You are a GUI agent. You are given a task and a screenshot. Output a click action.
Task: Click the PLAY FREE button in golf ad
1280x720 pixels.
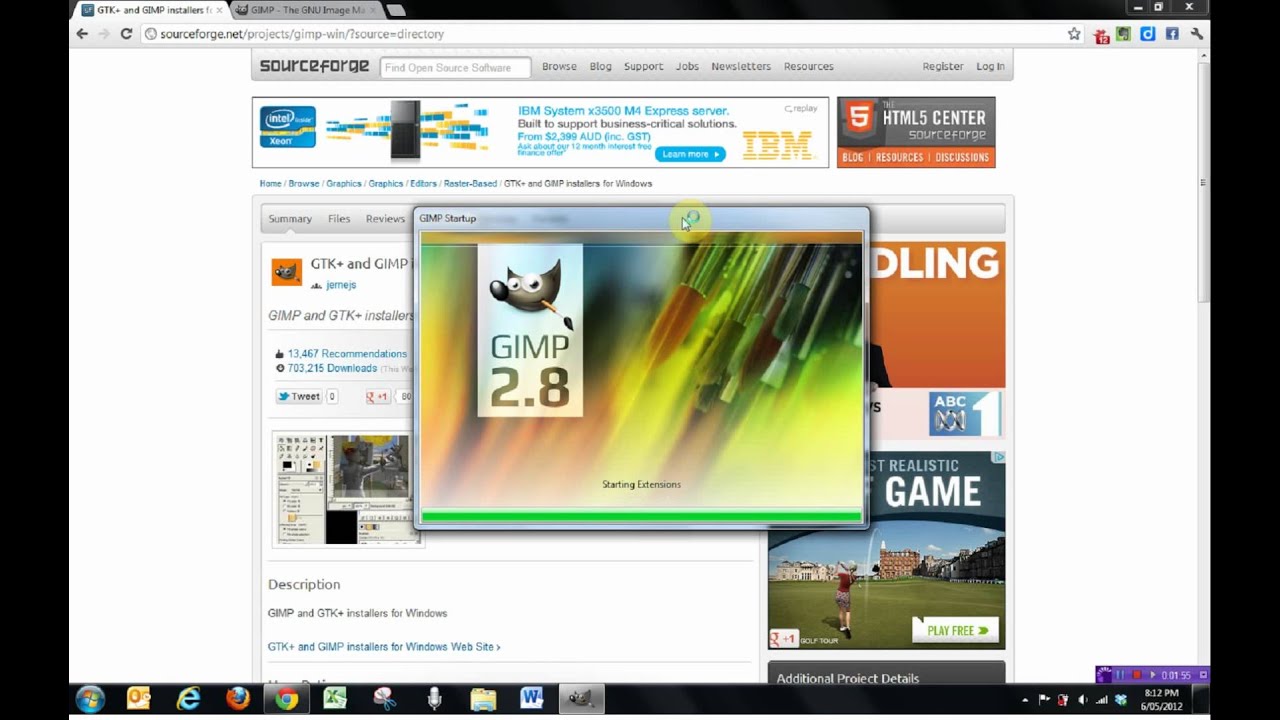pyautogui.click(x=955, y=630)
